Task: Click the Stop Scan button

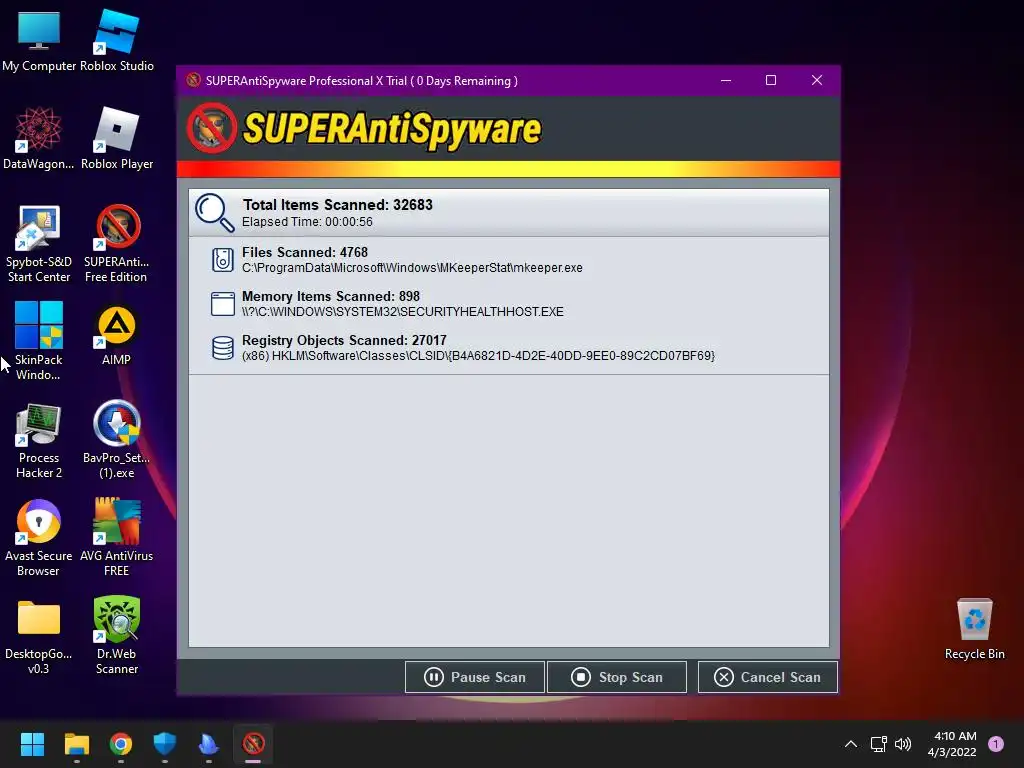Action: click(x=617, y=677)
